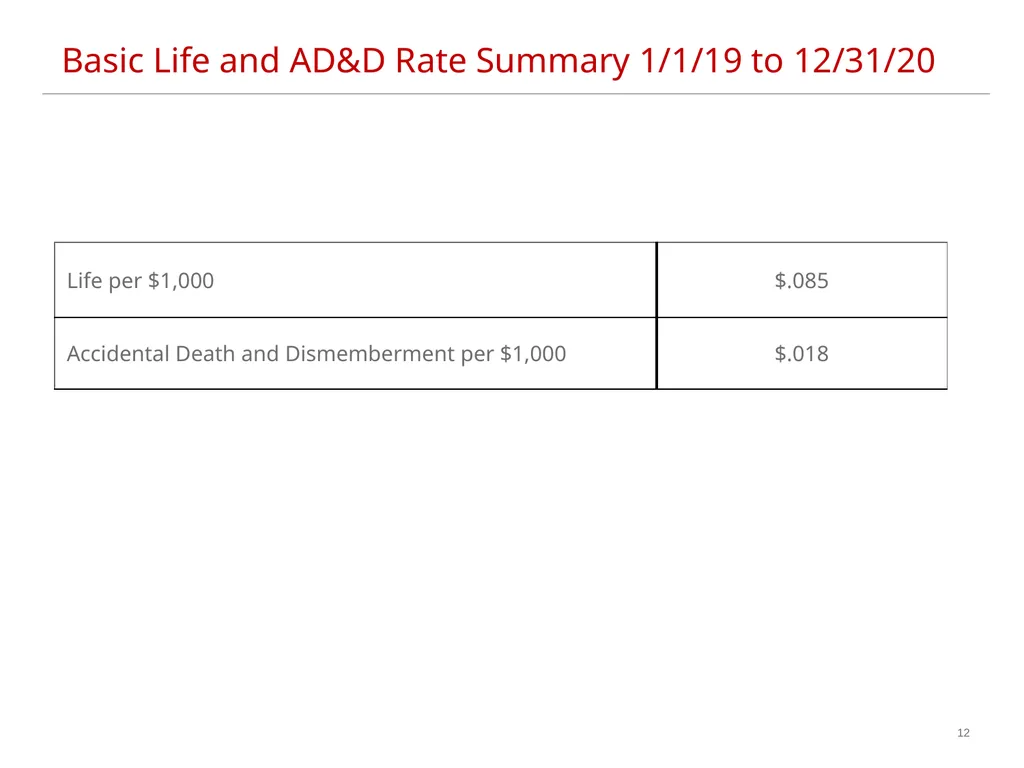Select the '1/1/19' start date in title

690,61
